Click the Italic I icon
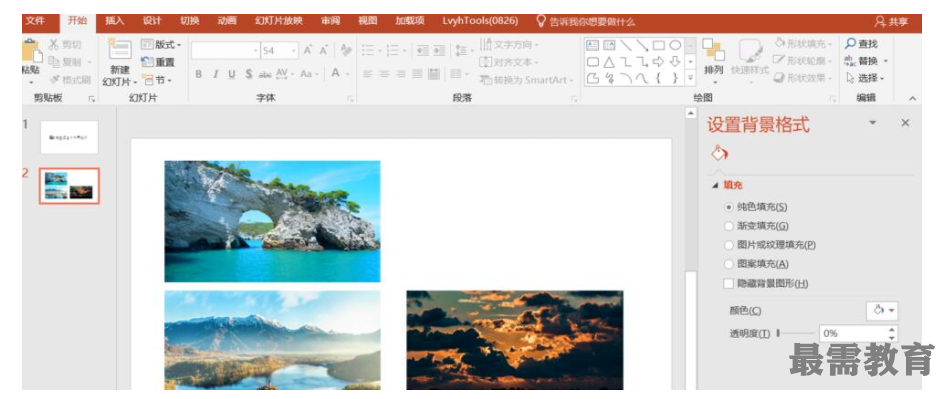 pyautogui.click(x=215, y=74)
